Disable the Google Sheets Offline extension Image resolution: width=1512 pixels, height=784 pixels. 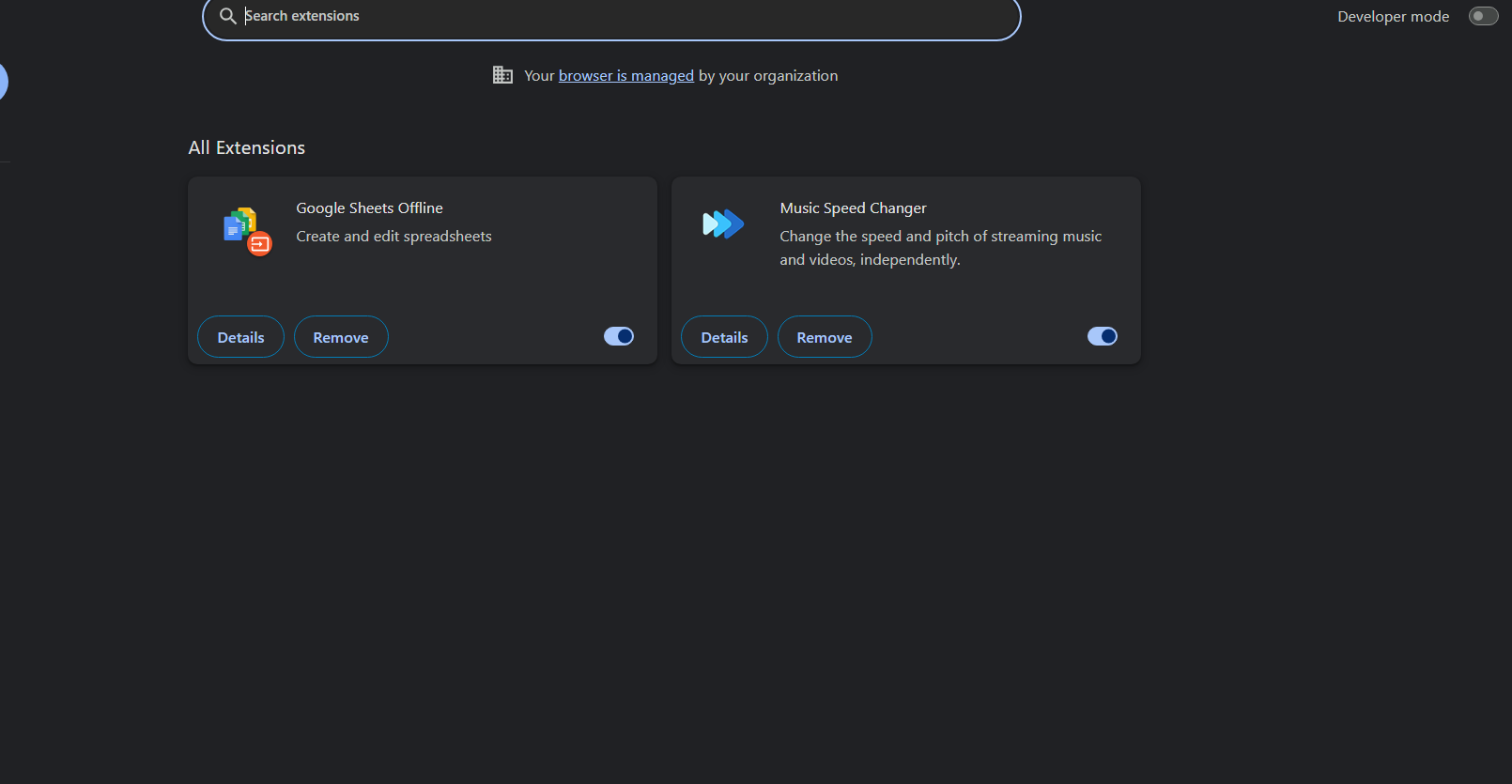pyautogui.click(x=619, y=336)
